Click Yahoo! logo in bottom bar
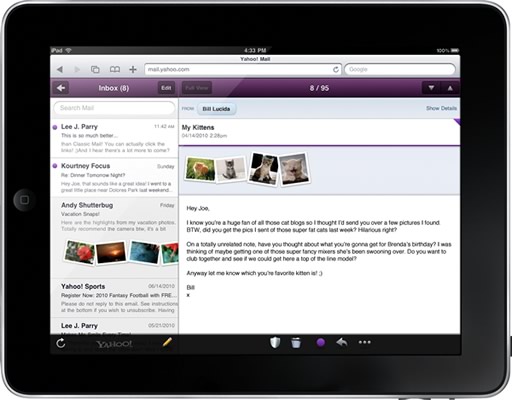Screen dimensions: 512x400 pos(114,344)
